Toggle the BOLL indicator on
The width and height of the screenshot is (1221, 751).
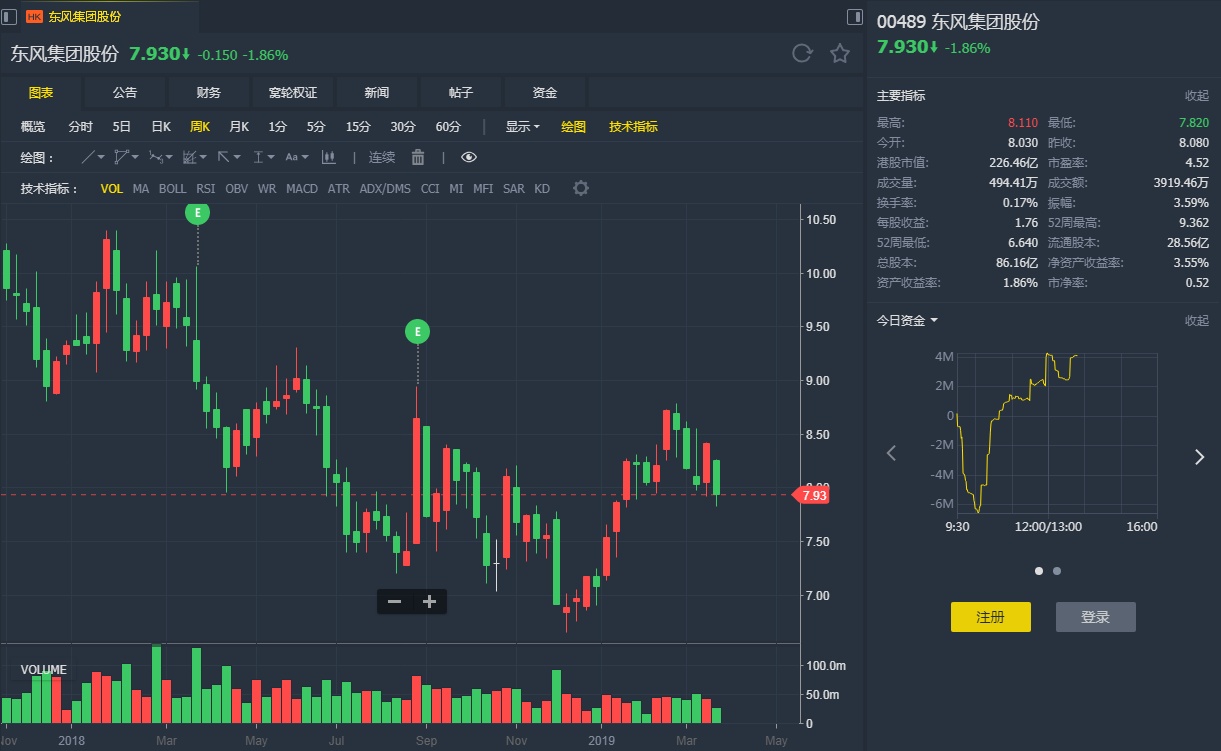tap(172, 188)
